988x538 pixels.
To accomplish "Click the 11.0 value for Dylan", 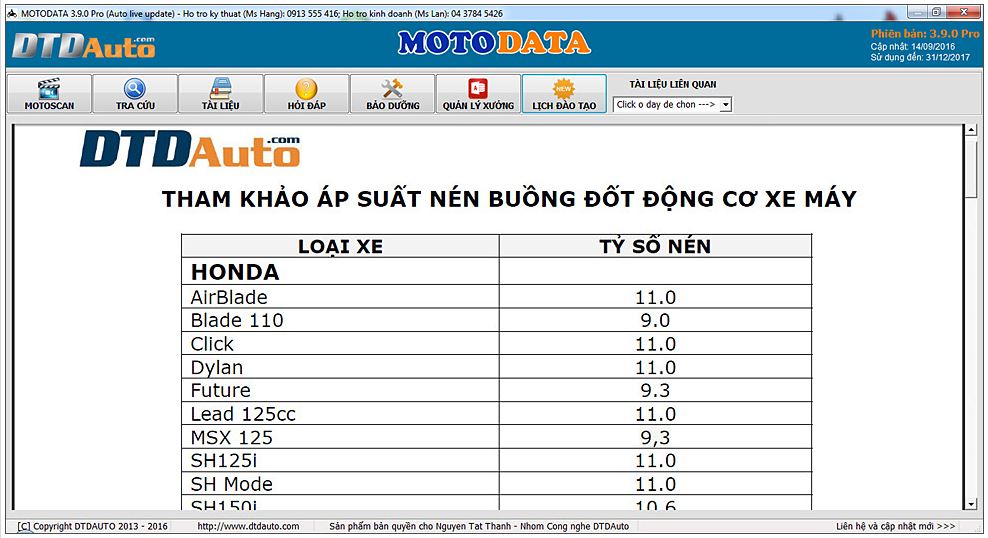I will tap(655, 367).
